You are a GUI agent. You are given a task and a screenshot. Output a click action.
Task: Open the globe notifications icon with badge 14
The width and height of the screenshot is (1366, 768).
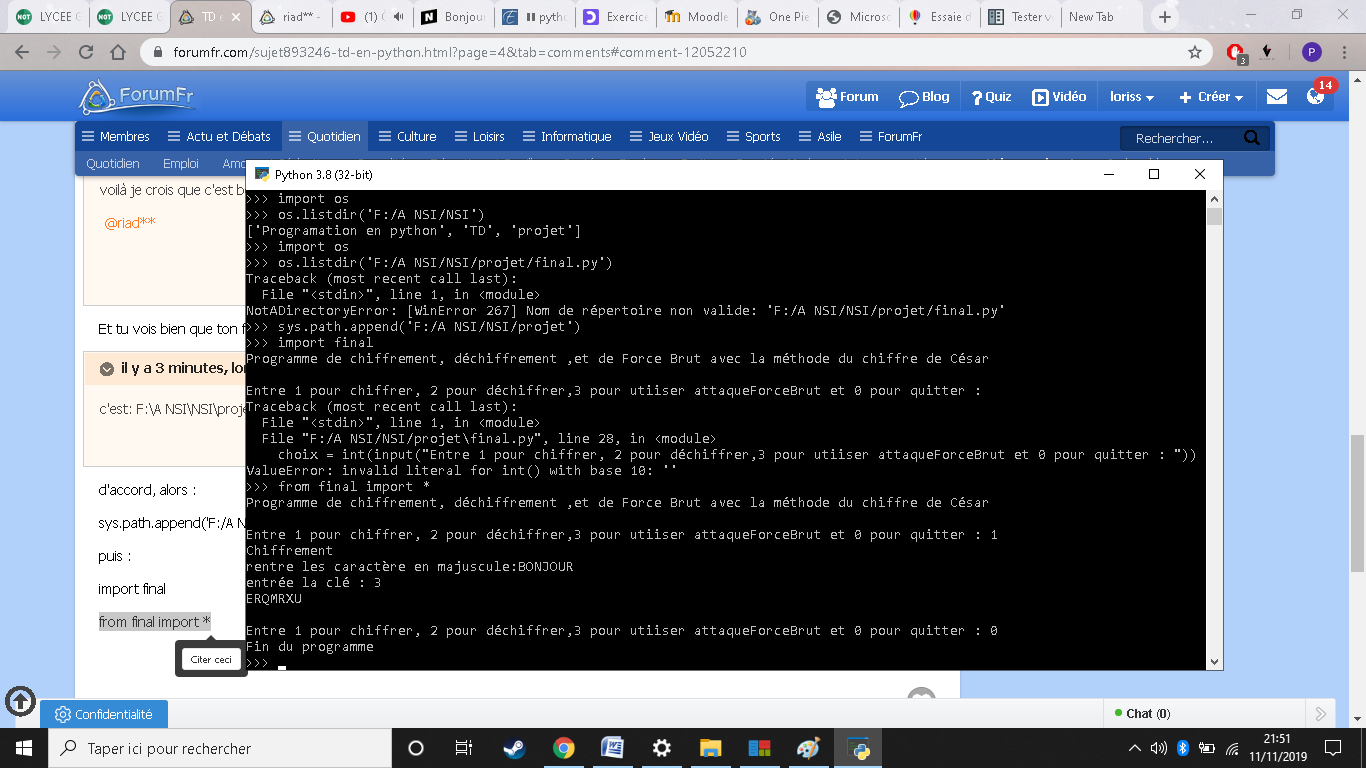1316,97
